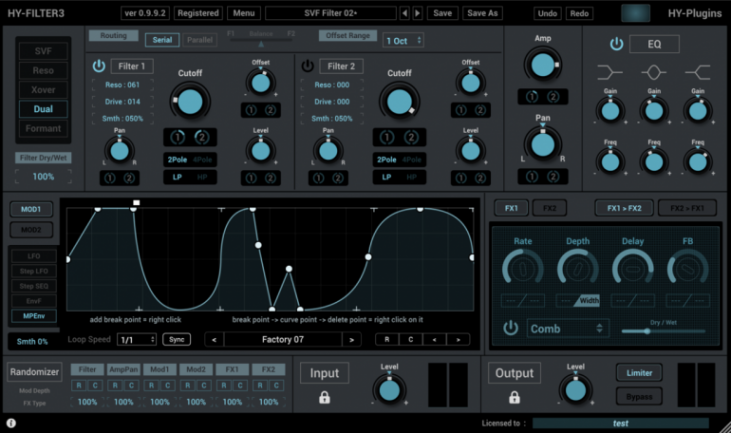Viewport: 731px width, 433px height.
Task: Adjust the F1 F2 Balance slider
Action: (261, 42)
